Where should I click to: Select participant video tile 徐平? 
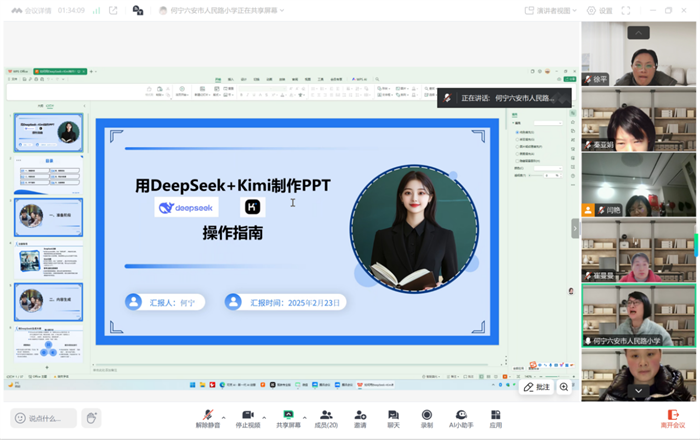(x=638, y=54)
